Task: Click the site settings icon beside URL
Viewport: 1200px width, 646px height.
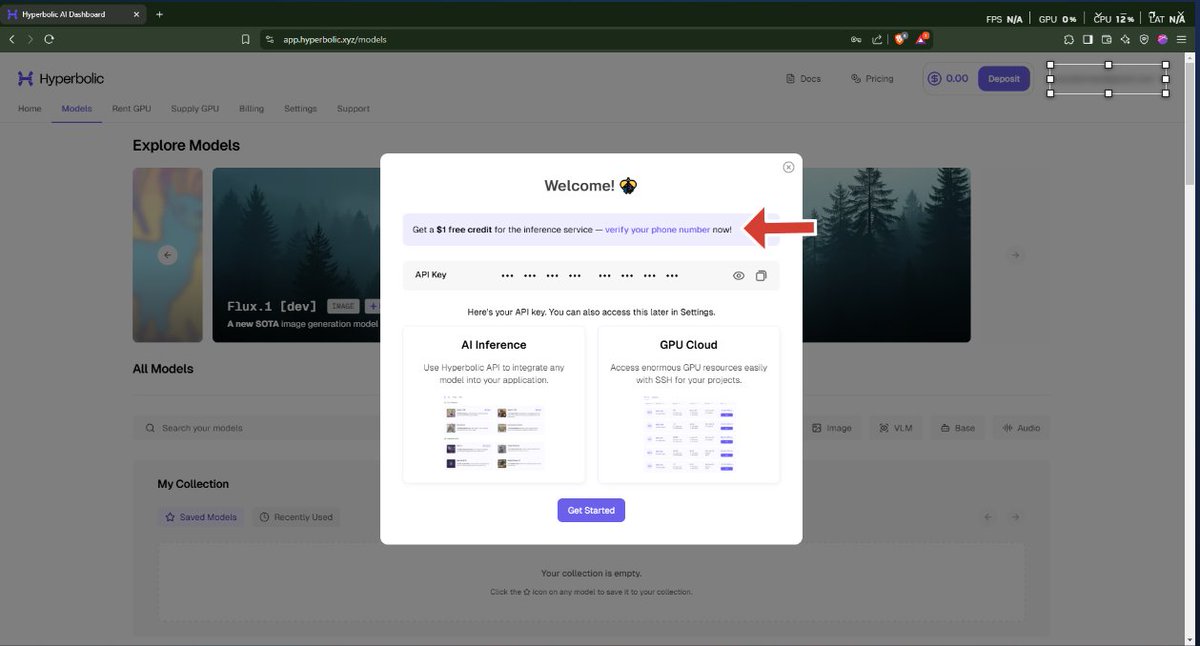Action: 269,40
